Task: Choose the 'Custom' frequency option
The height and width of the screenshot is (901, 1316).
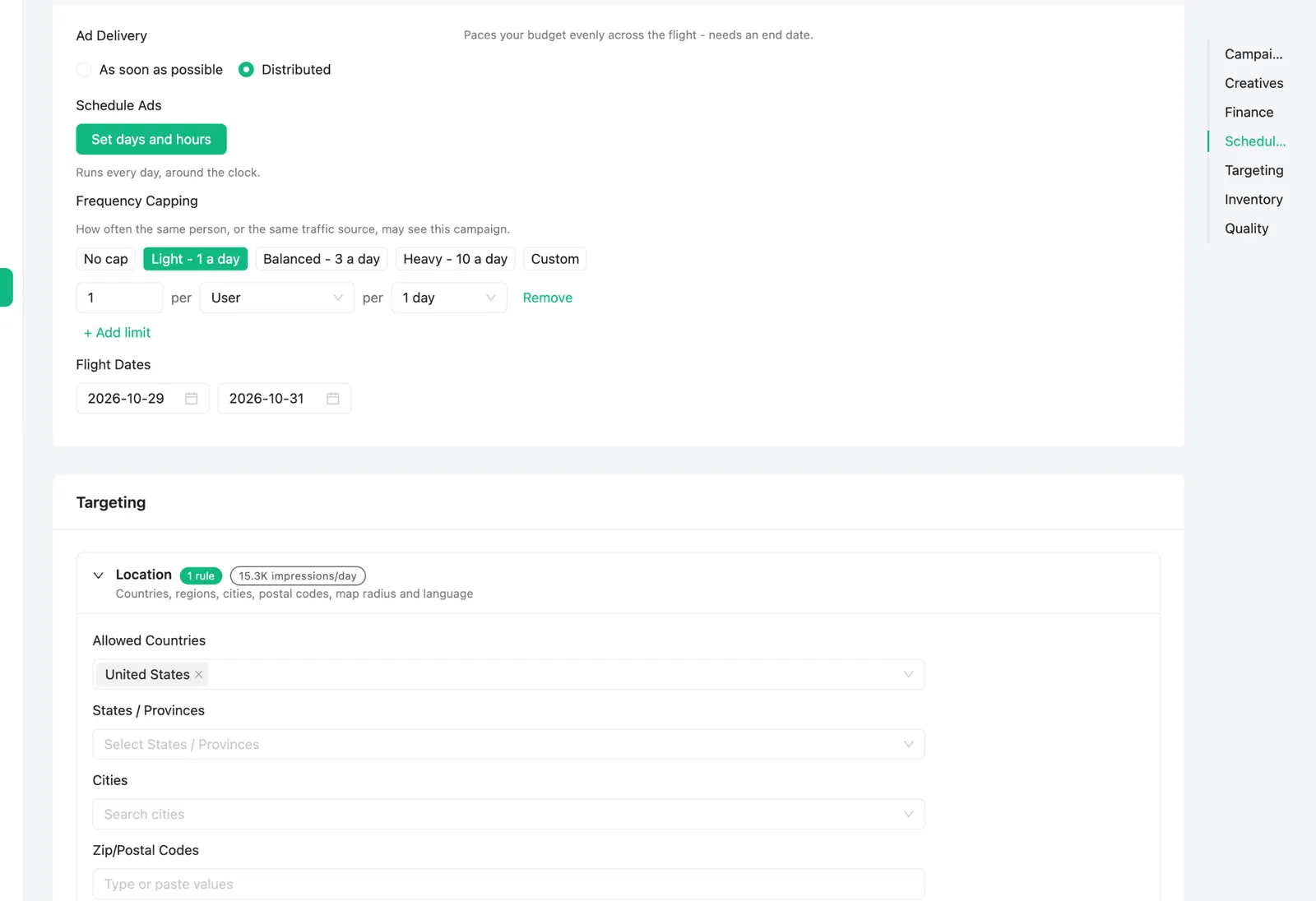Action: click(x=555, y=259)
